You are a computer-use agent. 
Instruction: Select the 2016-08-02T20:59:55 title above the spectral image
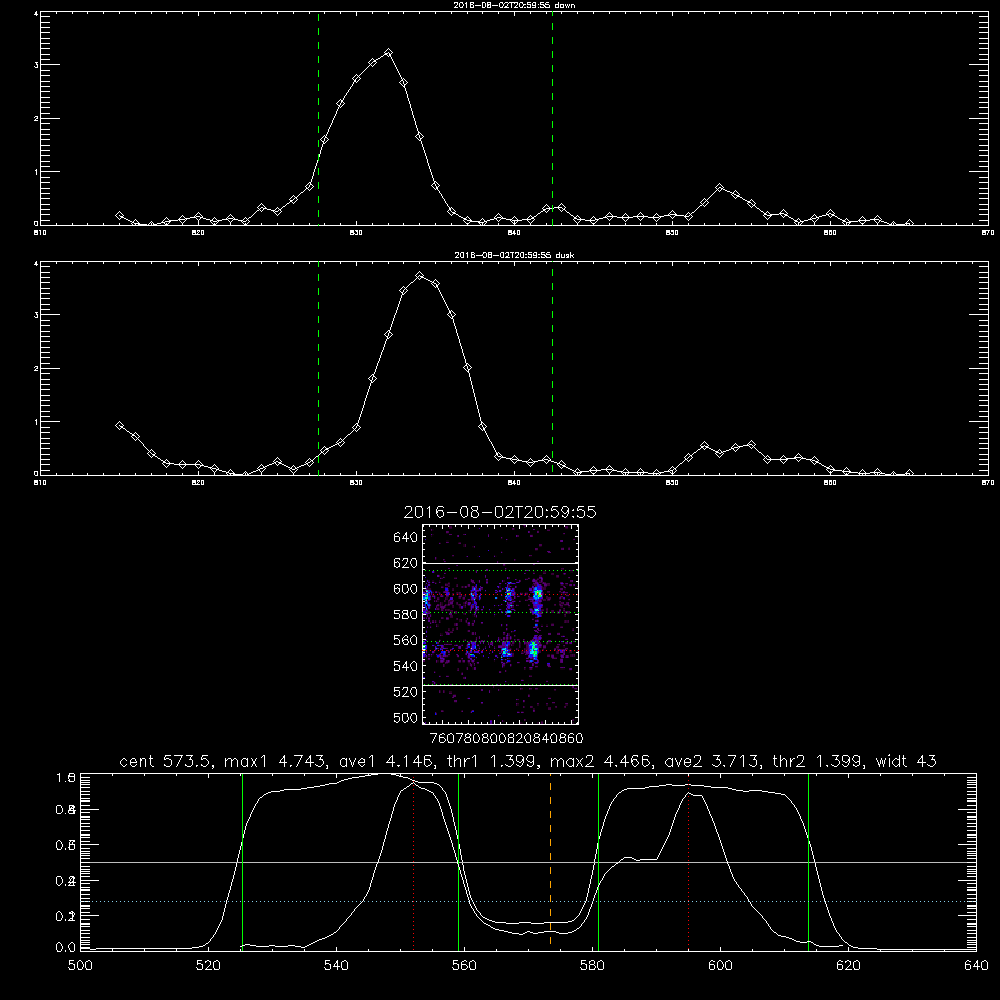(500, 512)
